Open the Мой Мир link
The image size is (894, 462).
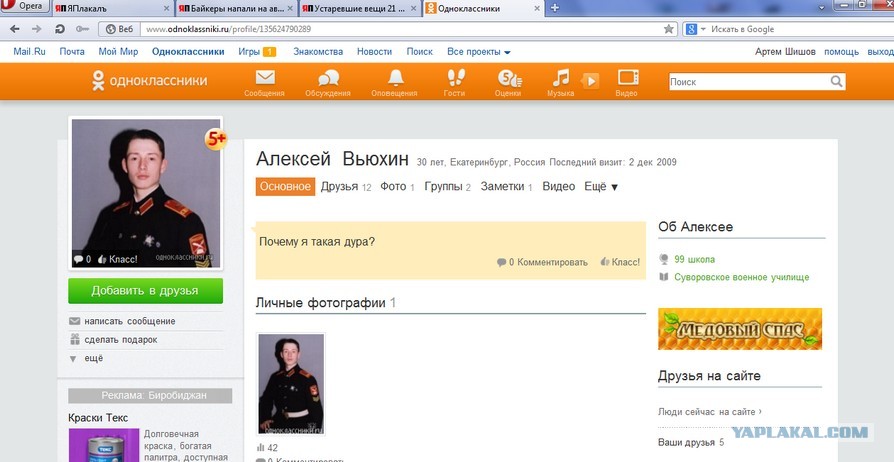point(118,51)
